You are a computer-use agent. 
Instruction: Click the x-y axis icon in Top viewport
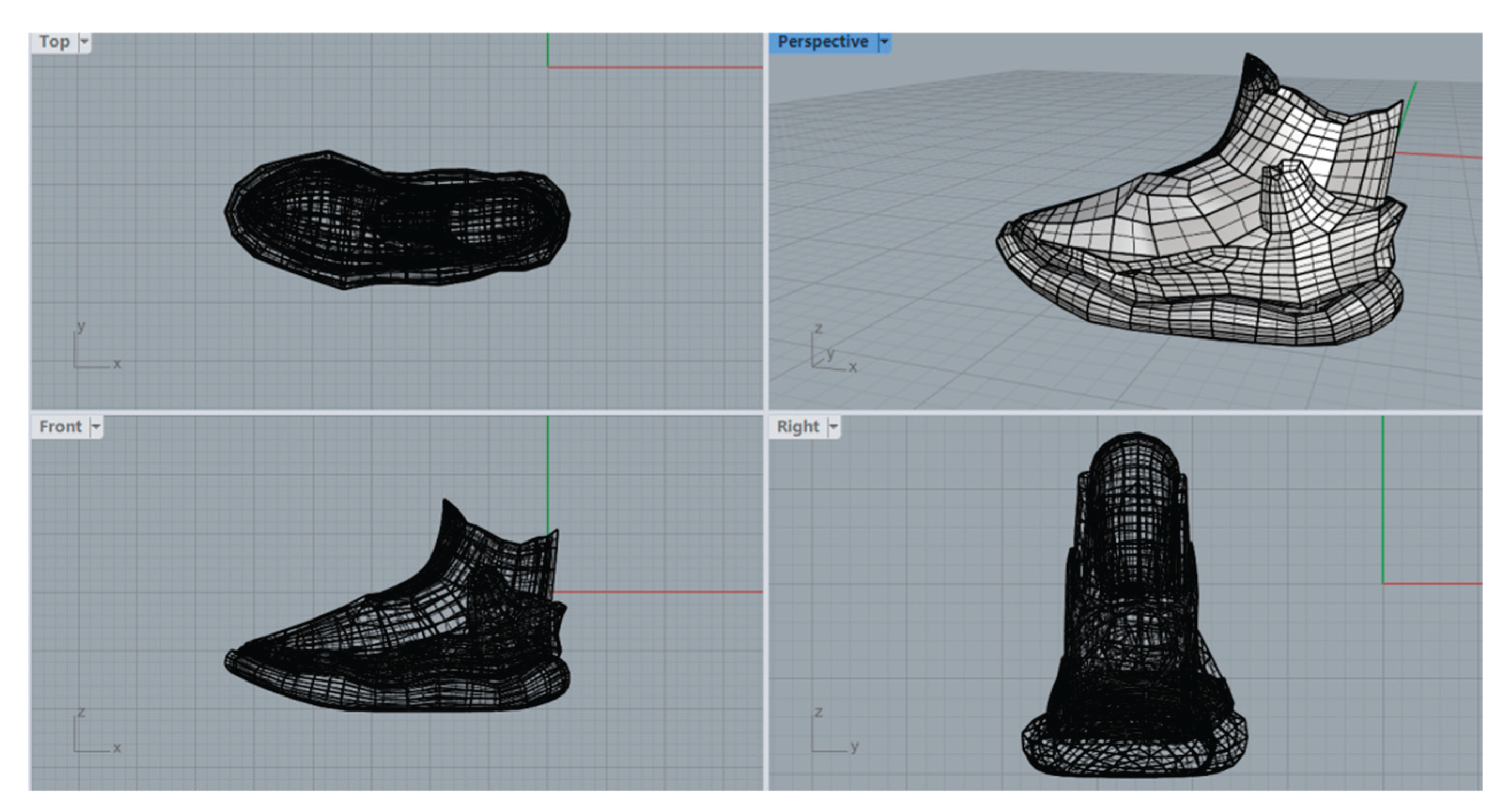(94, 348)
